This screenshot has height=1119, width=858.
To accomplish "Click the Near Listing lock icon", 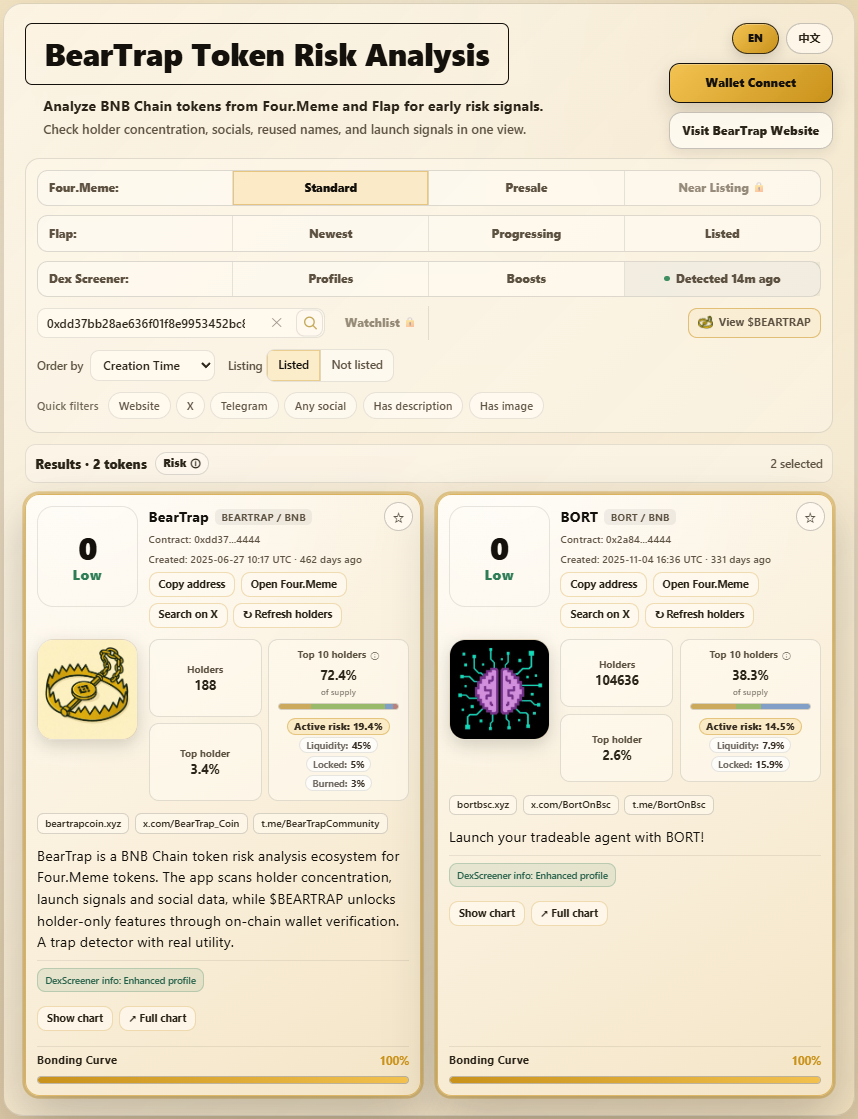I will click(x=759, y=188).
